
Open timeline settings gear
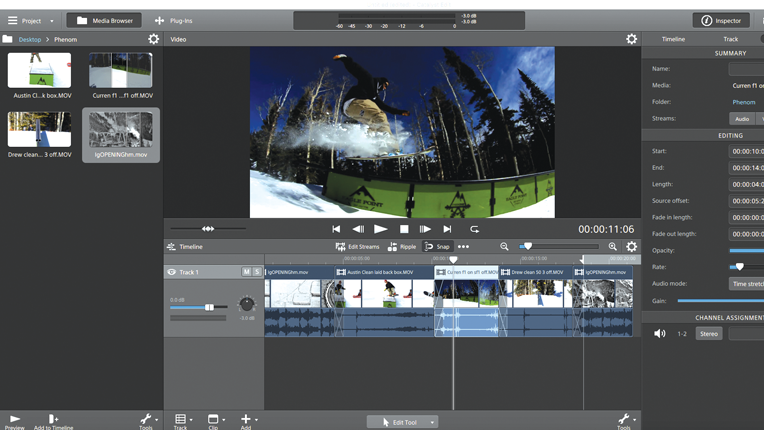pyautogui.click(x=631, y=247)
